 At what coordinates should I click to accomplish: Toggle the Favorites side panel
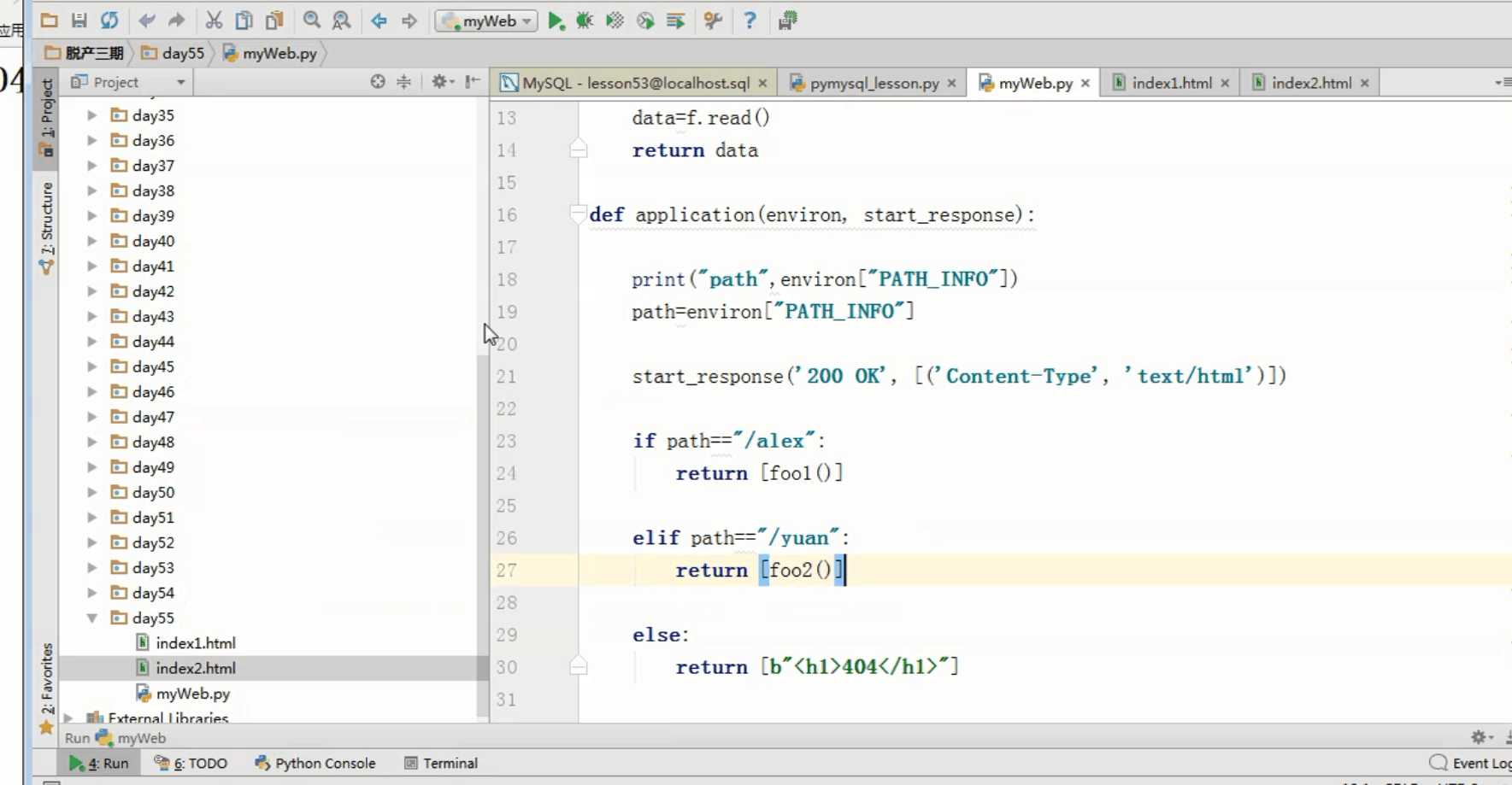[46, 688]
